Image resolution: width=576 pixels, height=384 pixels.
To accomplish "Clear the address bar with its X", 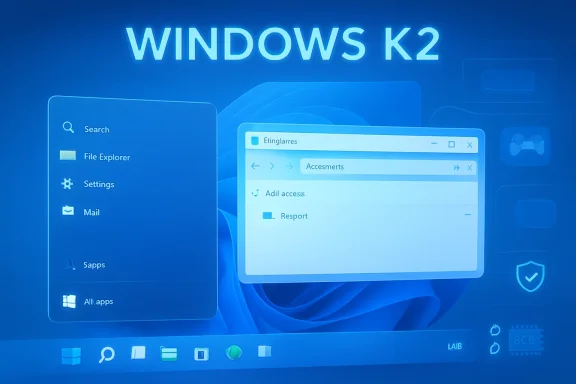I will [x=469, y=168].
